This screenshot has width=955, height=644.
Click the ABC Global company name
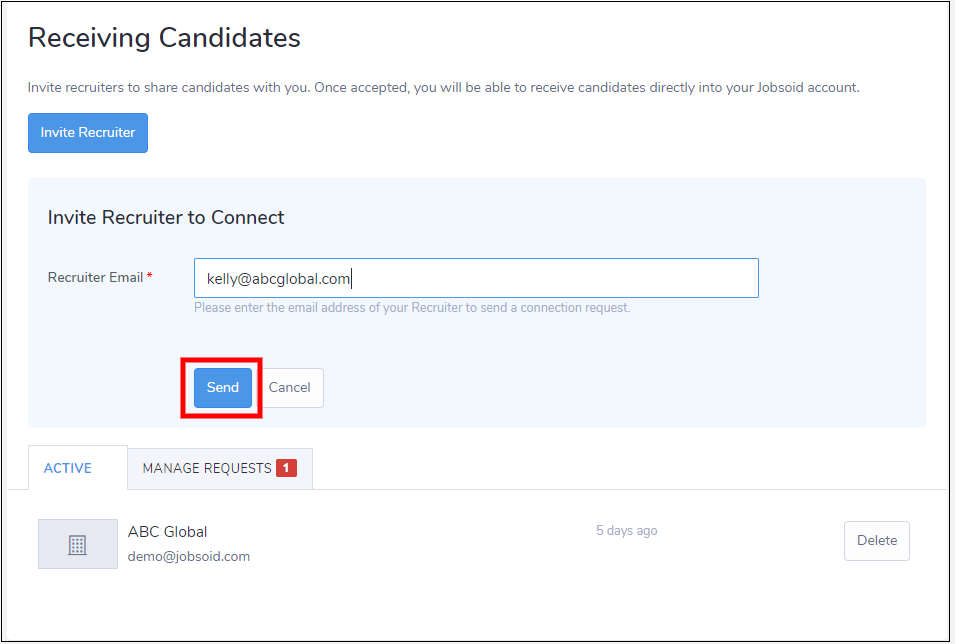(167, 532)
